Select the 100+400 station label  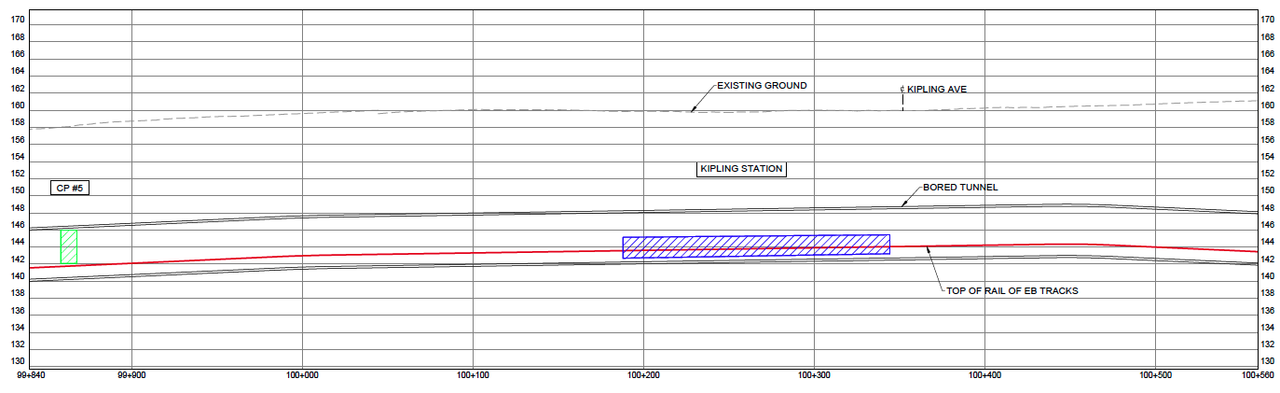(x=985, y=376)
